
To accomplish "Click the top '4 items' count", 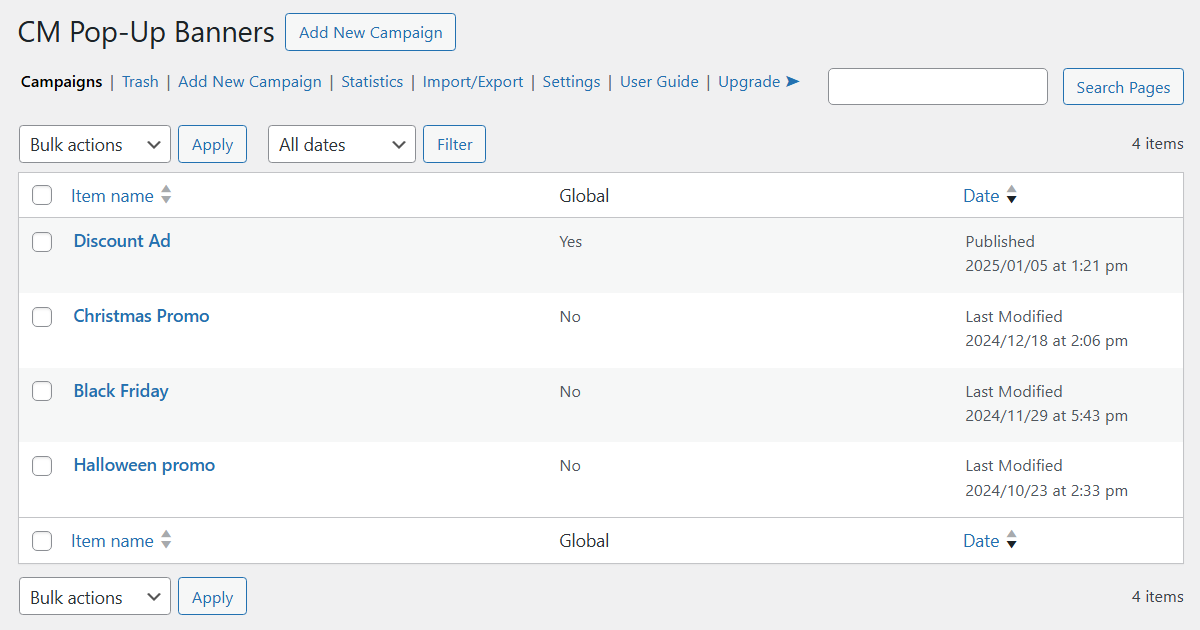I will pos(1158,144).
